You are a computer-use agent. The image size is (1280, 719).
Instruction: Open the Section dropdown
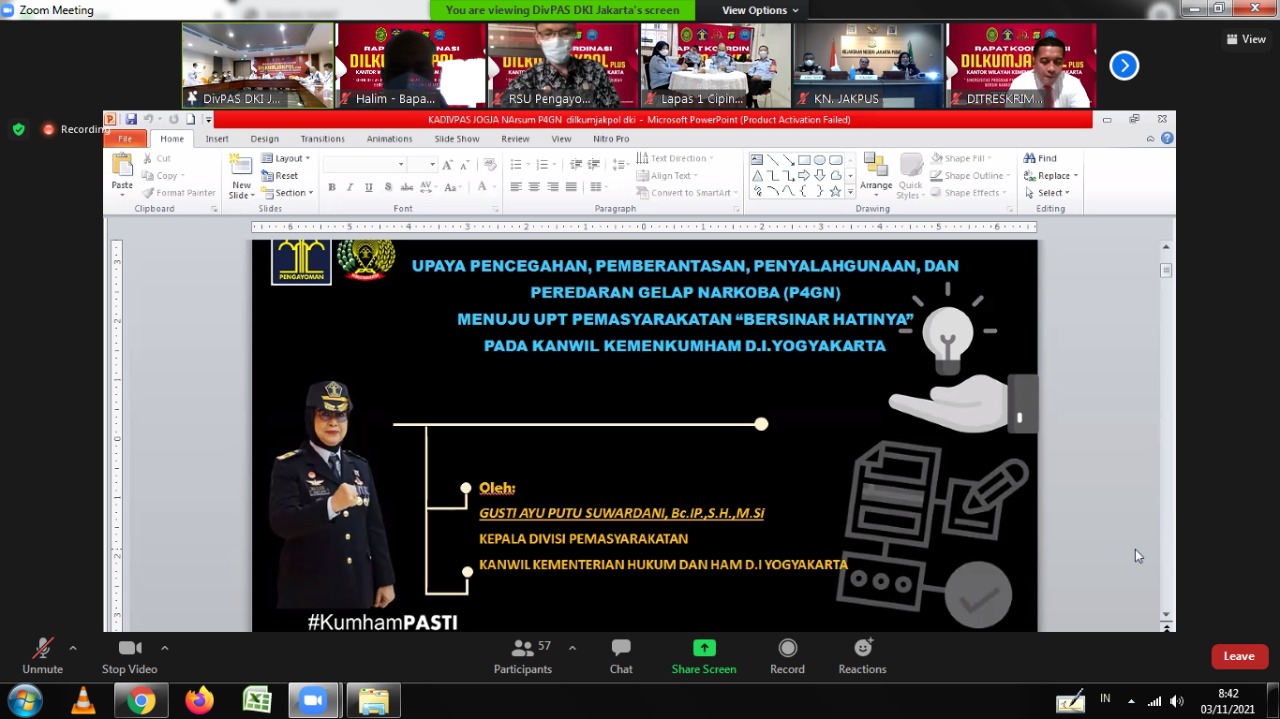pyautogui.click(x=288, y=193)
